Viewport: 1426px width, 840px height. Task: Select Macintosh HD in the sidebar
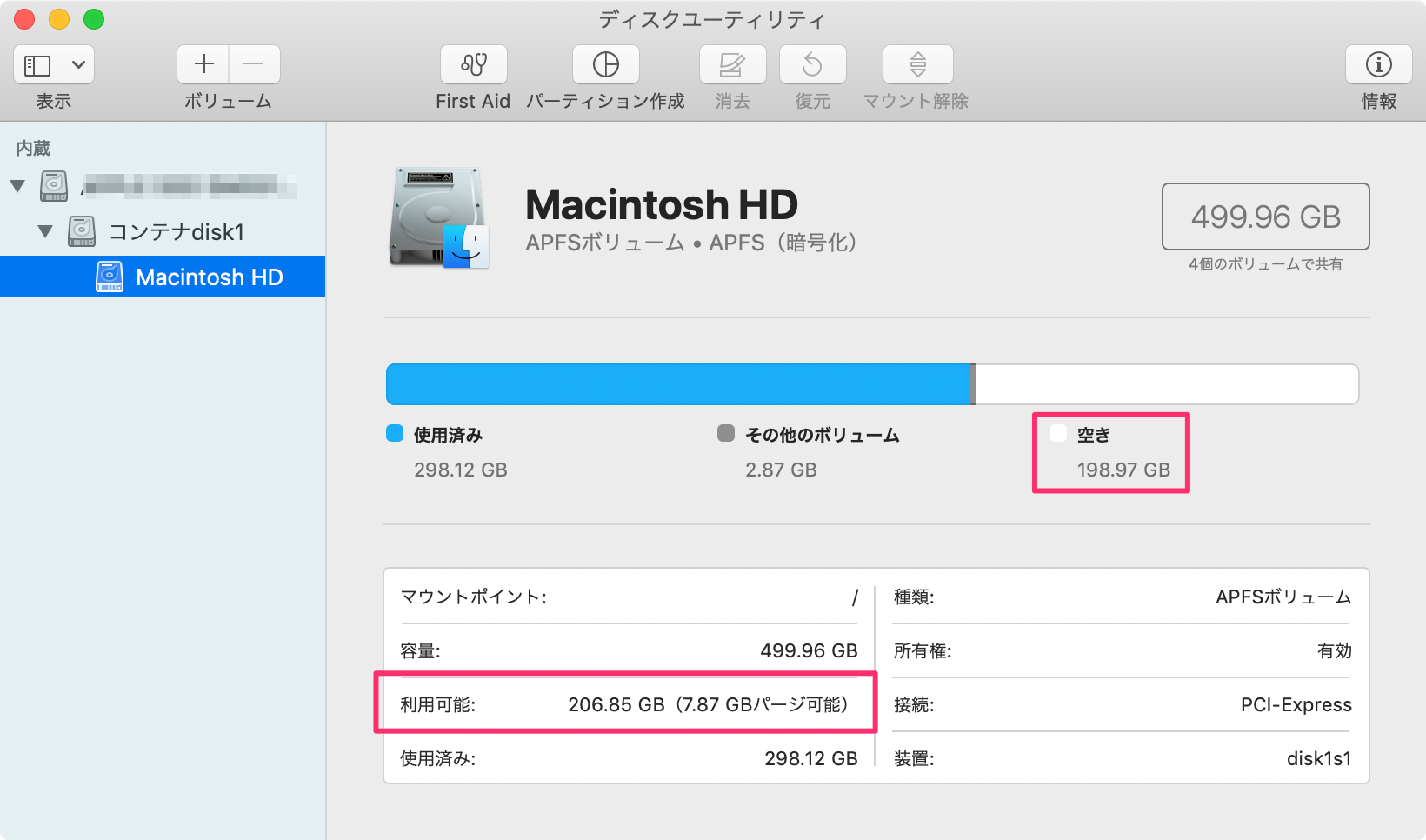pos(209,277)
